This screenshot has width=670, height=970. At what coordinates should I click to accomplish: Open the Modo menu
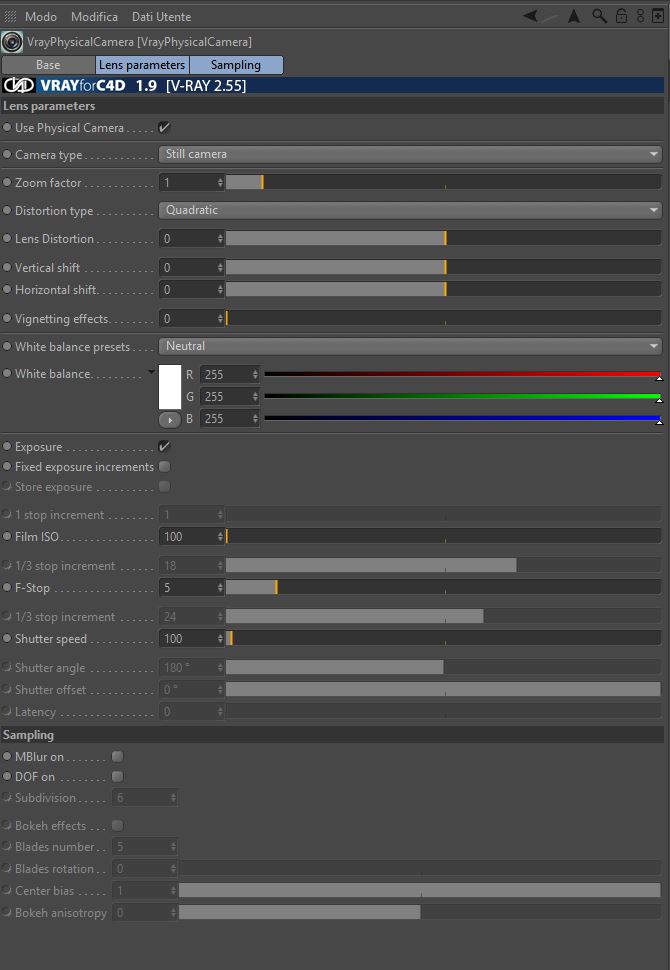click(41, 17)
